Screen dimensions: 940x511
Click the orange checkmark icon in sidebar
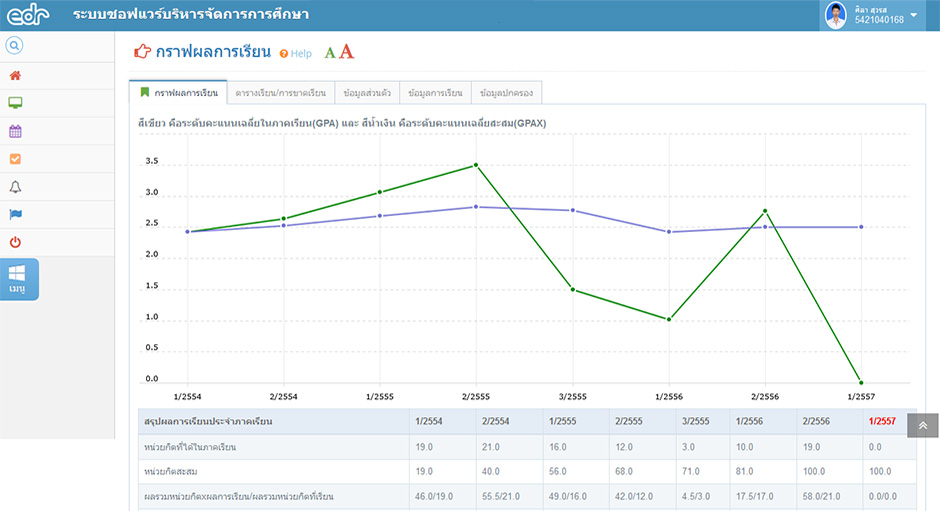click(15, 159)
